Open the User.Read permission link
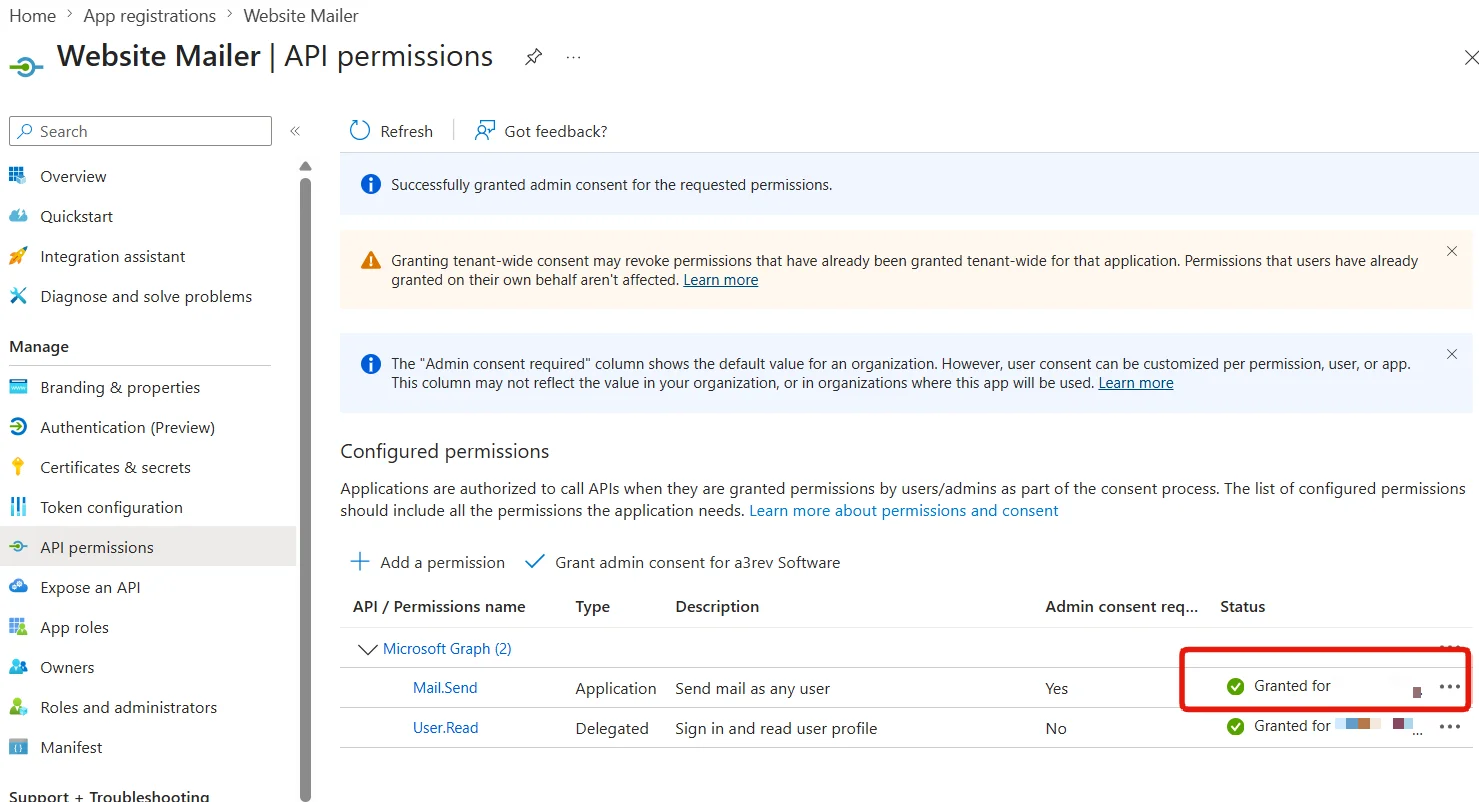 (445, 728)
